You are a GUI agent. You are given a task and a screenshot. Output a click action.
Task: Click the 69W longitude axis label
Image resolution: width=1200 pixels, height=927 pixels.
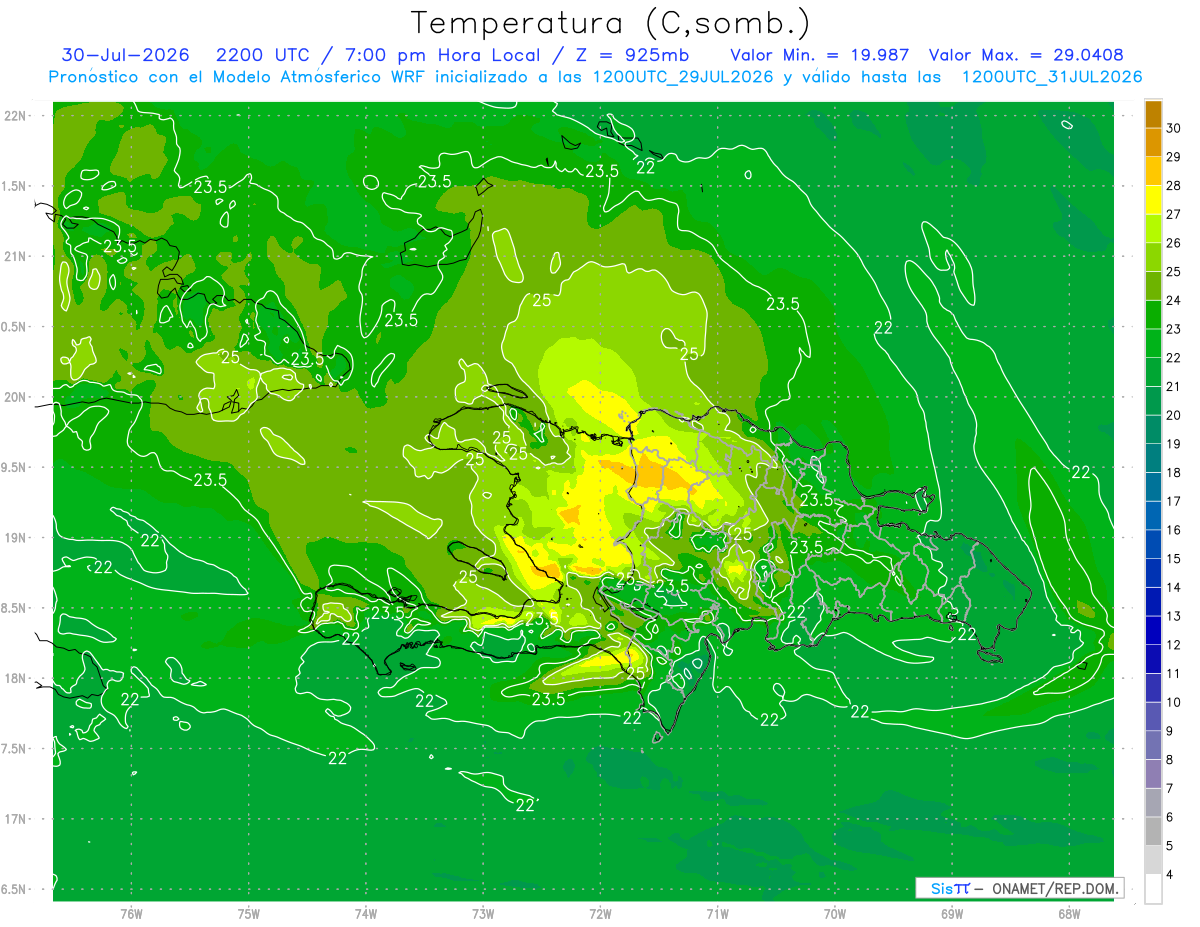coord(952,913)
